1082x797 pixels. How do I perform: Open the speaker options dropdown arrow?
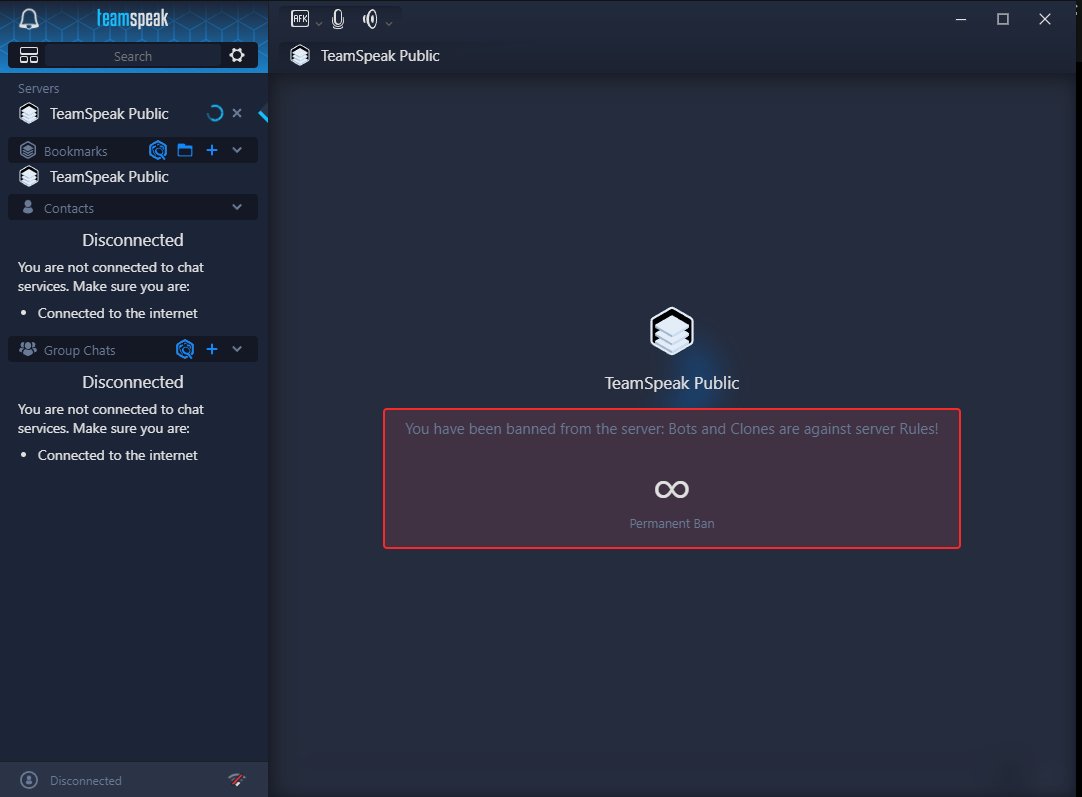pos(388,23)
